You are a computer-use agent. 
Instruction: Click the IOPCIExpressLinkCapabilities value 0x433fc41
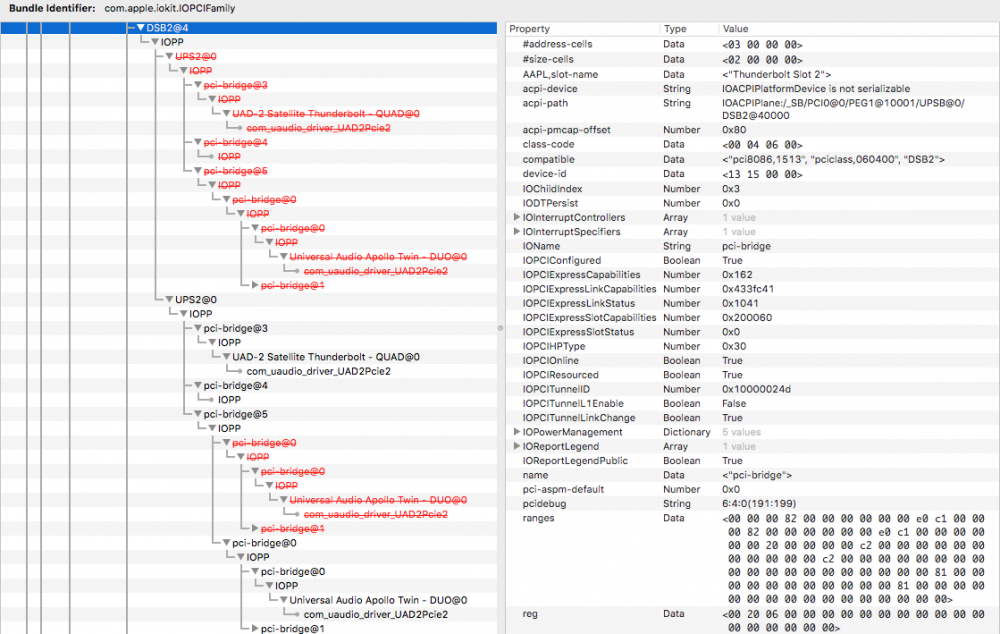coord(748,289)
